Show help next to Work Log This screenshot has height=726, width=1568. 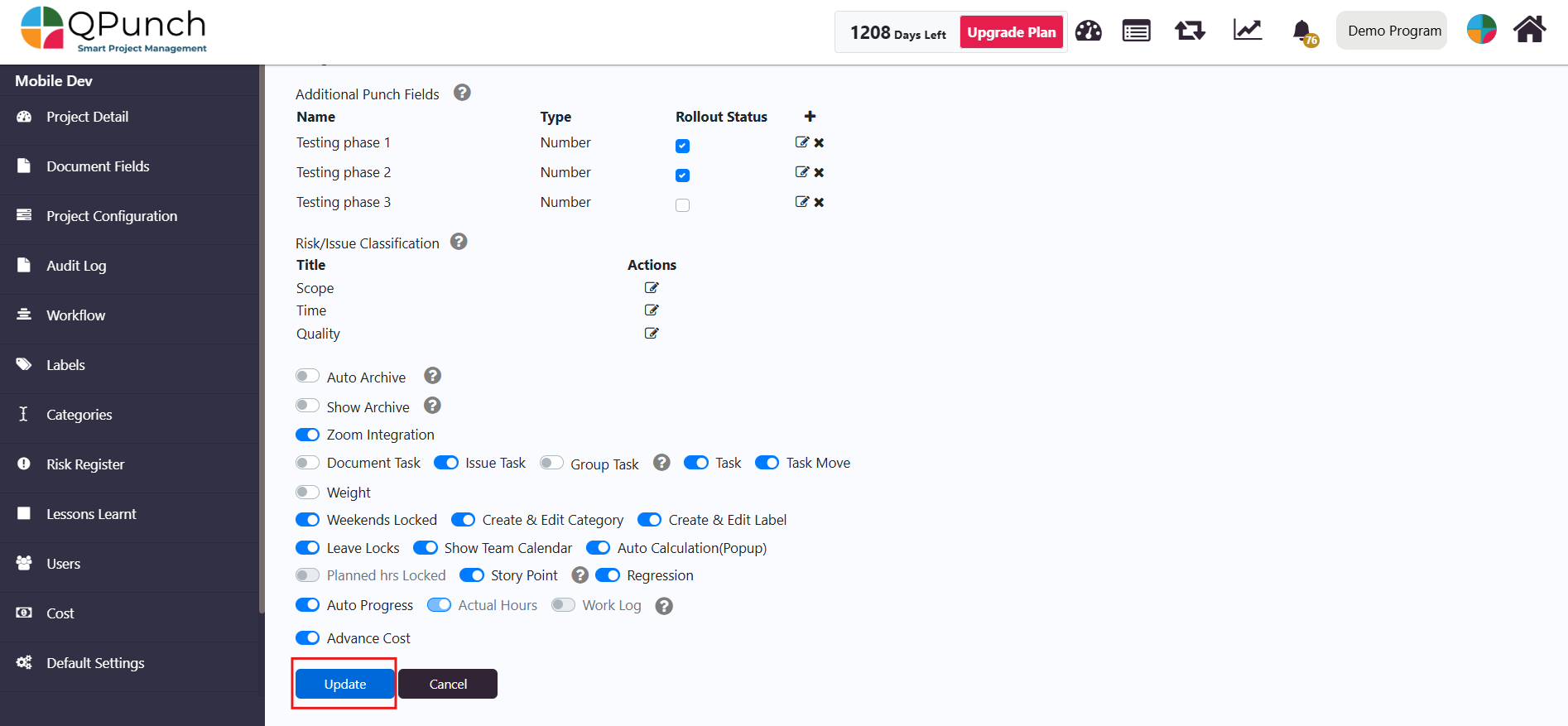(664, 606)
